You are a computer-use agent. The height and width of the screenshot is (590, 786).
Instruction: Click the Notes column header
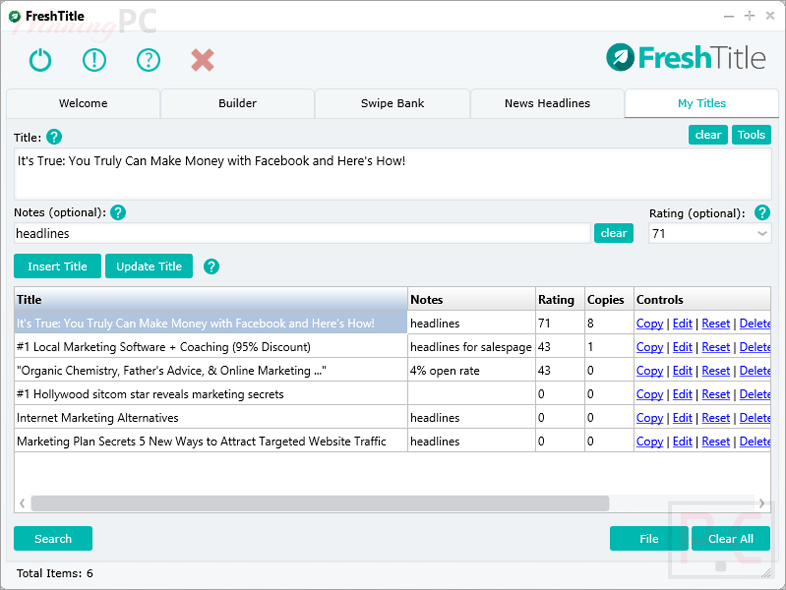pyautogui.click(x=471, y=300)
